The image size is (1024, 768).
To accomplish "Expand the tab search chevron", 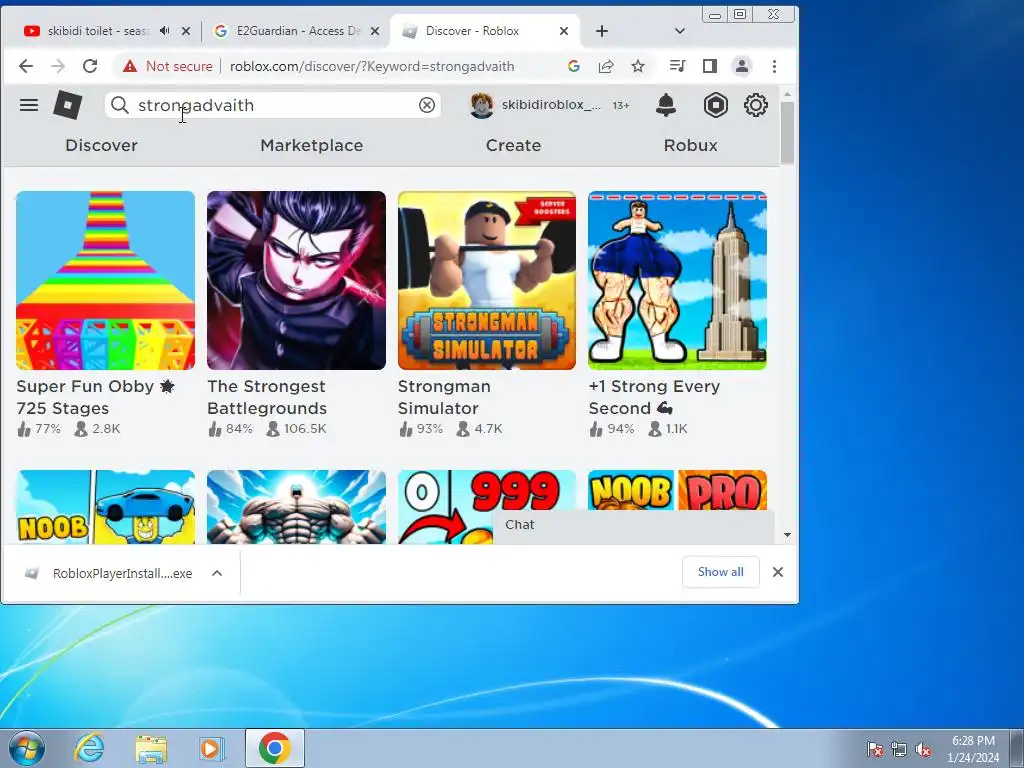I will tap(680, 31).
